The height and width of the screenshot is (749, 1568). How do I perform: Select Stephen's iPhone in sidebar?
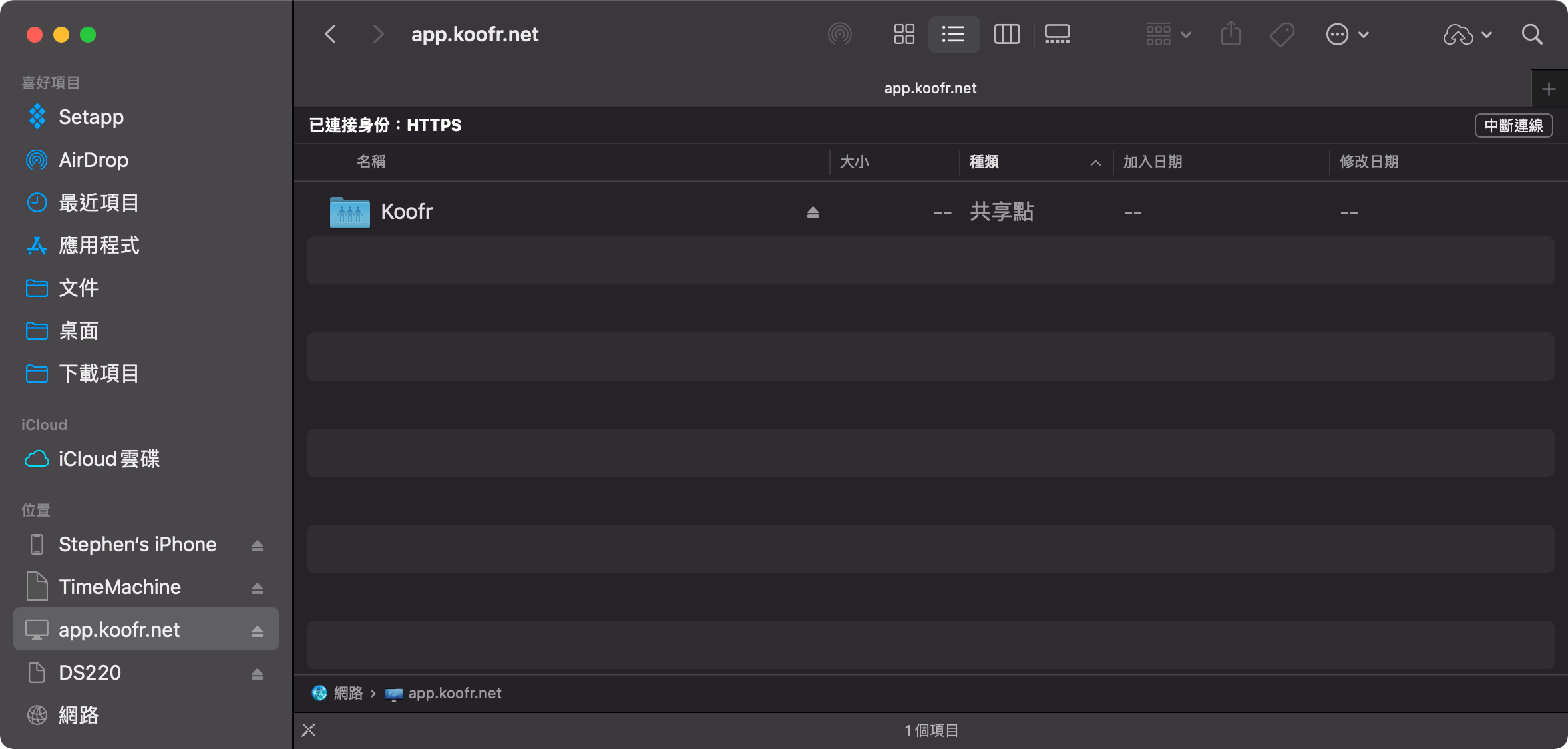[x=138, y=544]
